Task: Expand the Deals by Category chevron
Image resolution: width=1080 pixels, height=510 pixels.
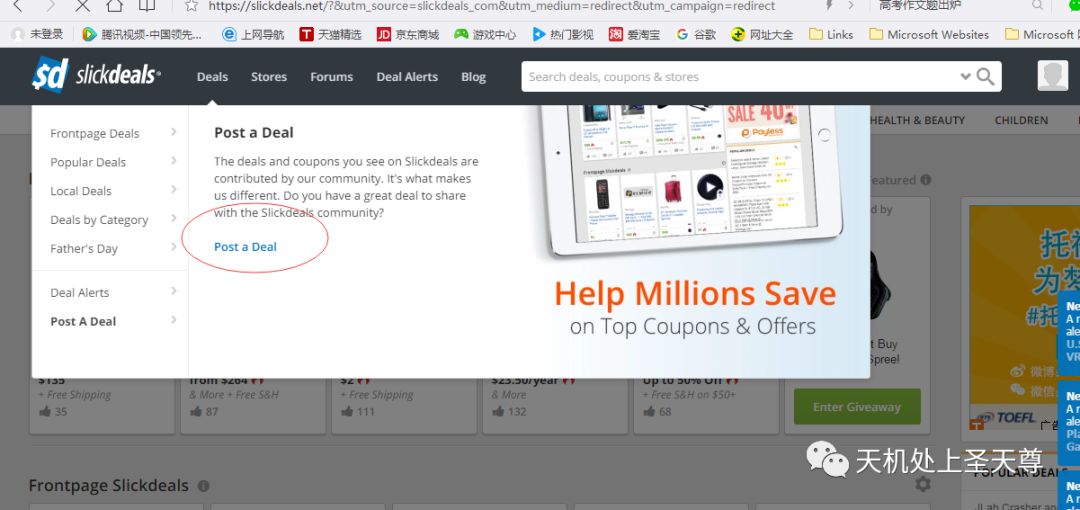Action: coord(174,218)
